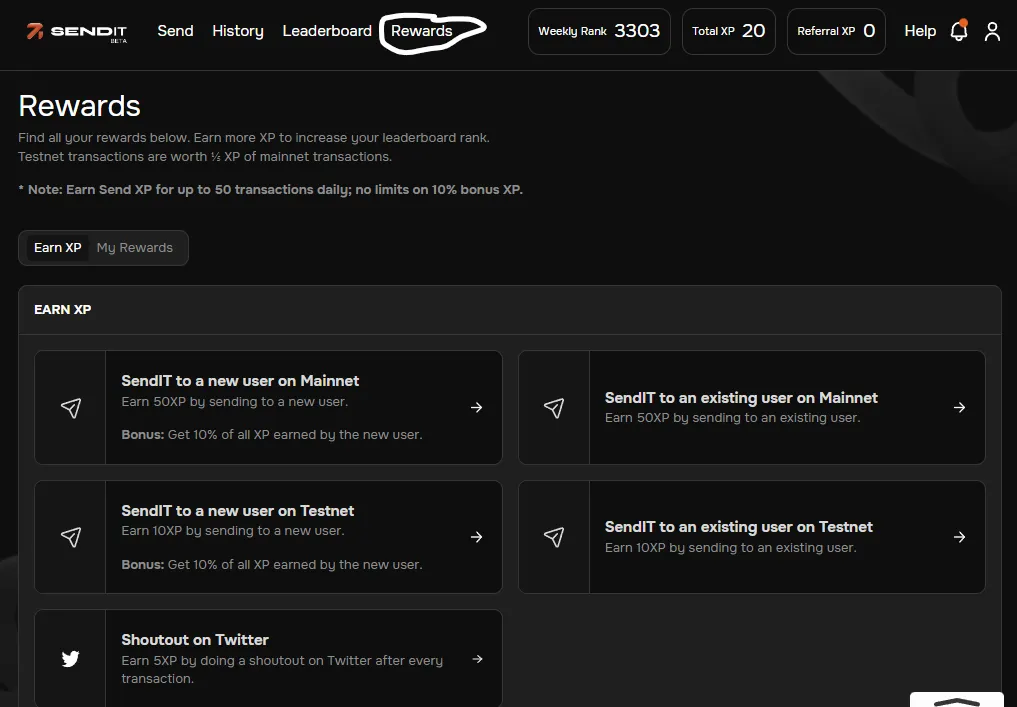This screenshot has width=1017, height=707.
Task: Click paper plane icon for new user Testnet
Action: pos(71,536)
